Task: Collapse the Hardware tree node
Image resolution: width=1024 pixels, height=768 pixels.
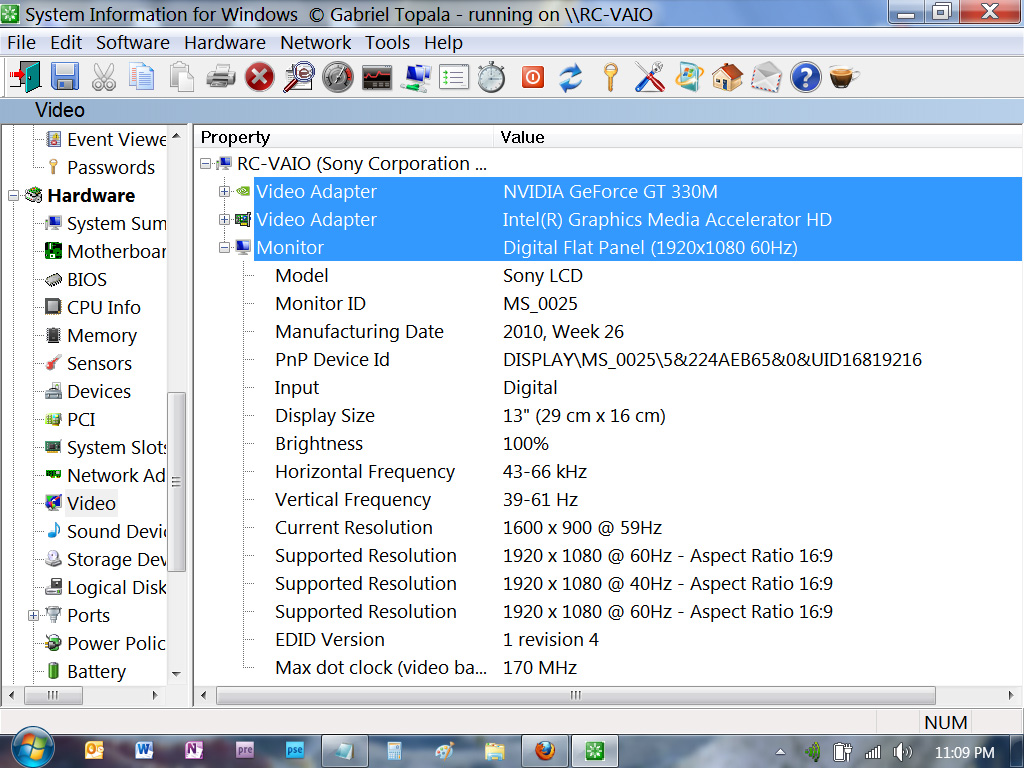Action: (13, 195)
